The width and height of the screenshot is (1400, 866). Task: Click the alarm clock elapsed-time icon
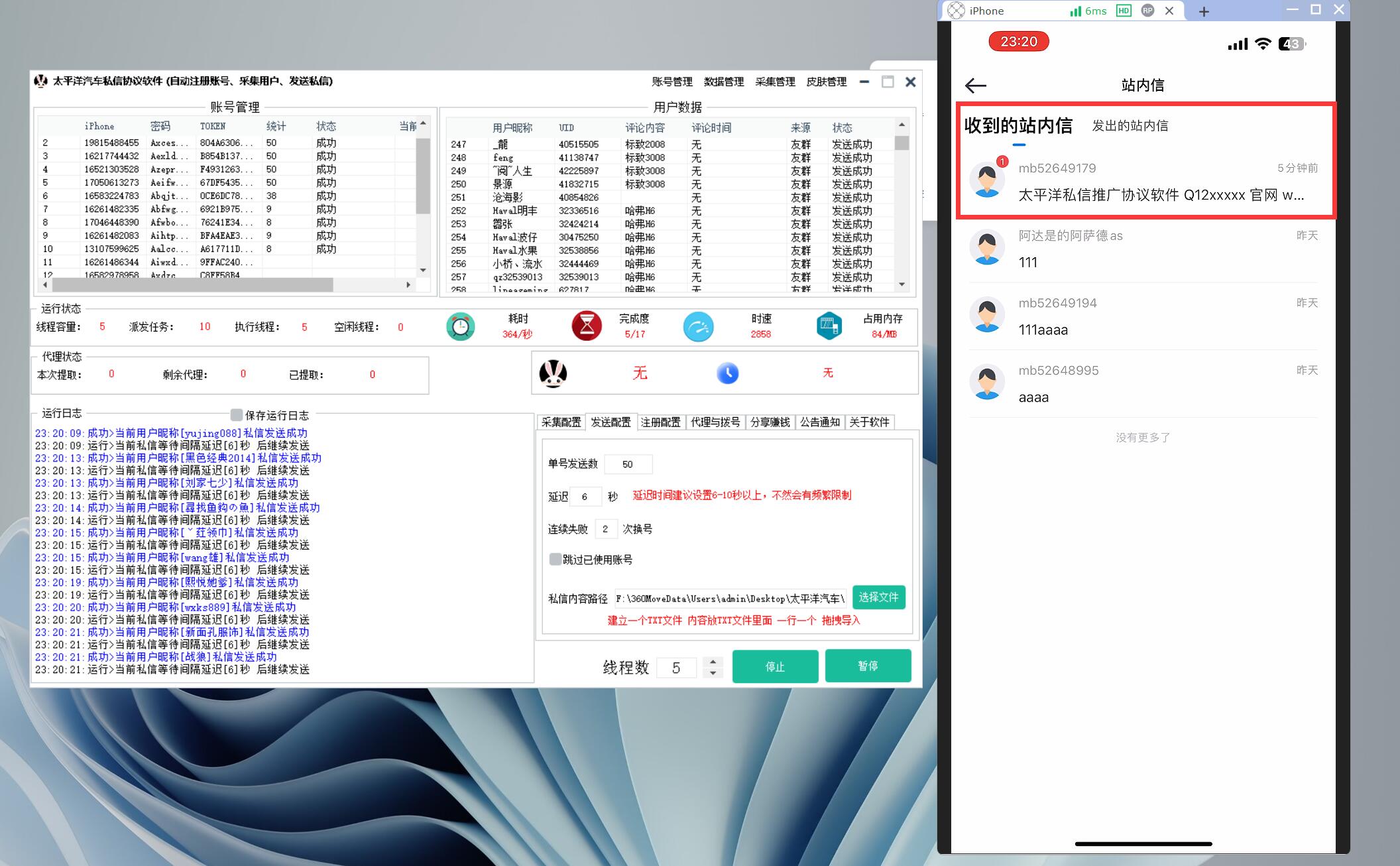pos(460,326)
